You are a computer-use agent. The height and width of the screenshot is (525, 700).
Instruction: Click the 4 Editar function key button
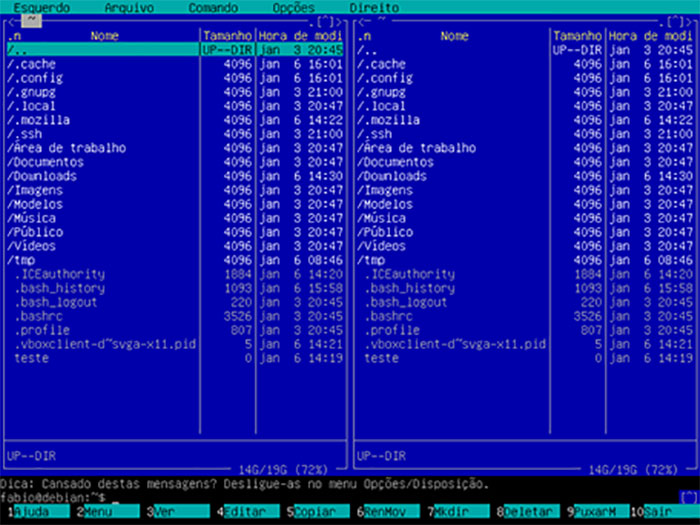(x=248, y=512)
